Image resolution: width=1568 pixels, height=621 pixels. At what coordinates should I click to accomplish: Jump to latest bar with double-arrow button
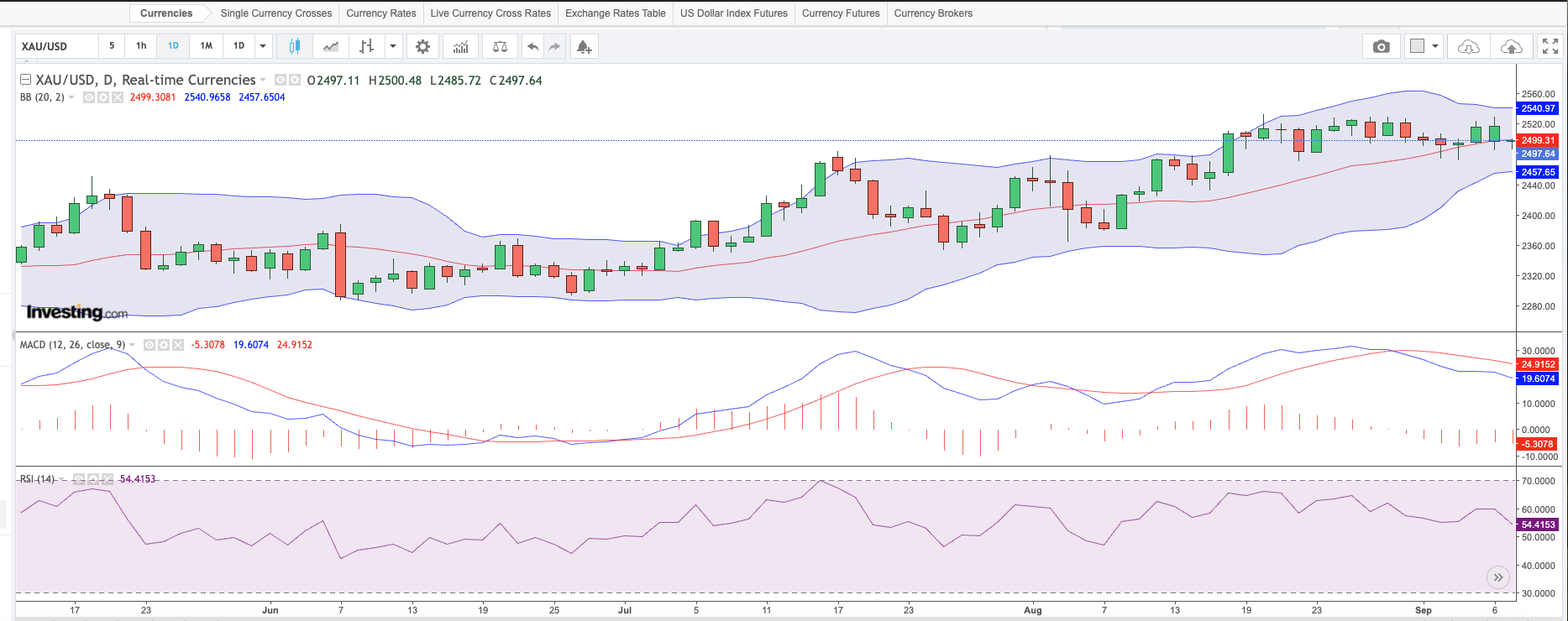pos(1497,577)
